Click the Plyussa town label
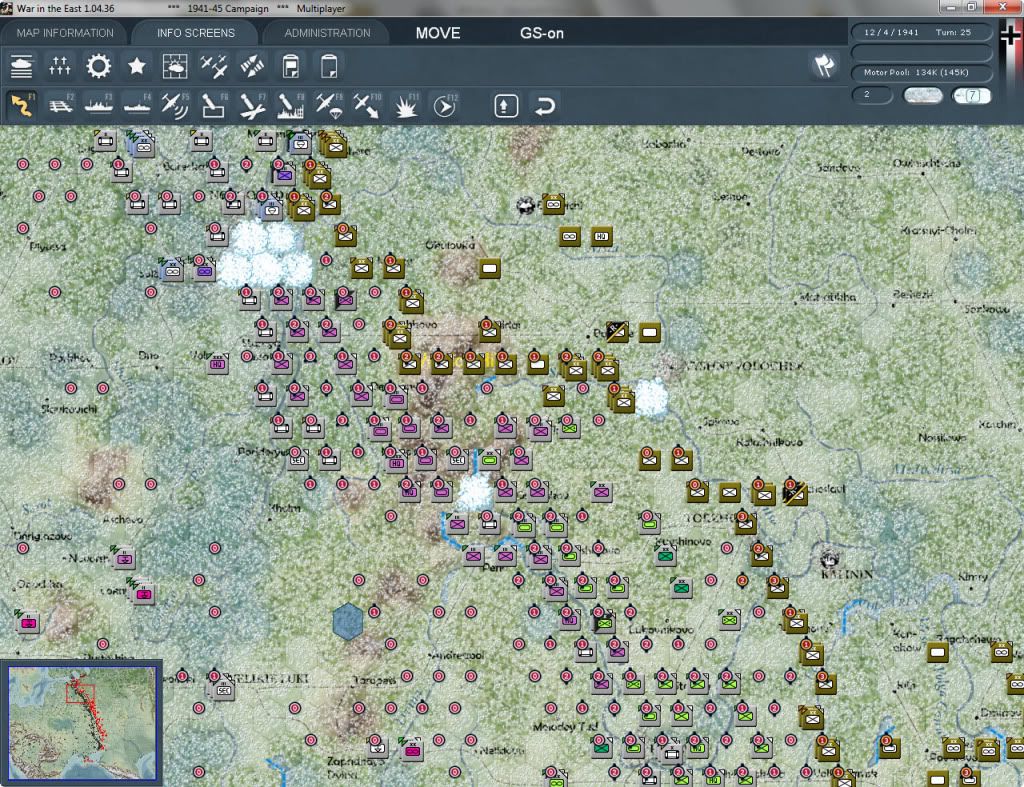 48,247
